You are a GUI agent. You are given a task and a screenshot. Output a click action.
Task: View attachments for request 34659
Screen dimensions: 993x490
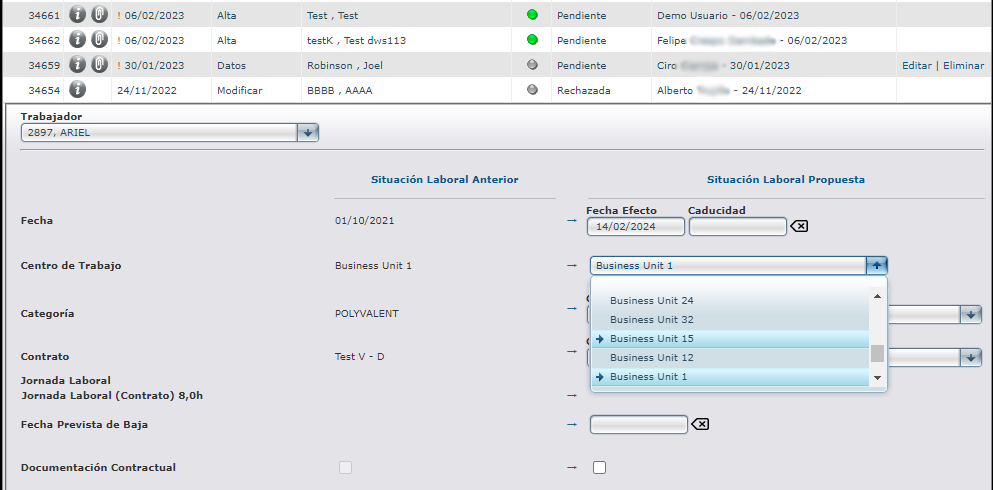coord(98,65)
